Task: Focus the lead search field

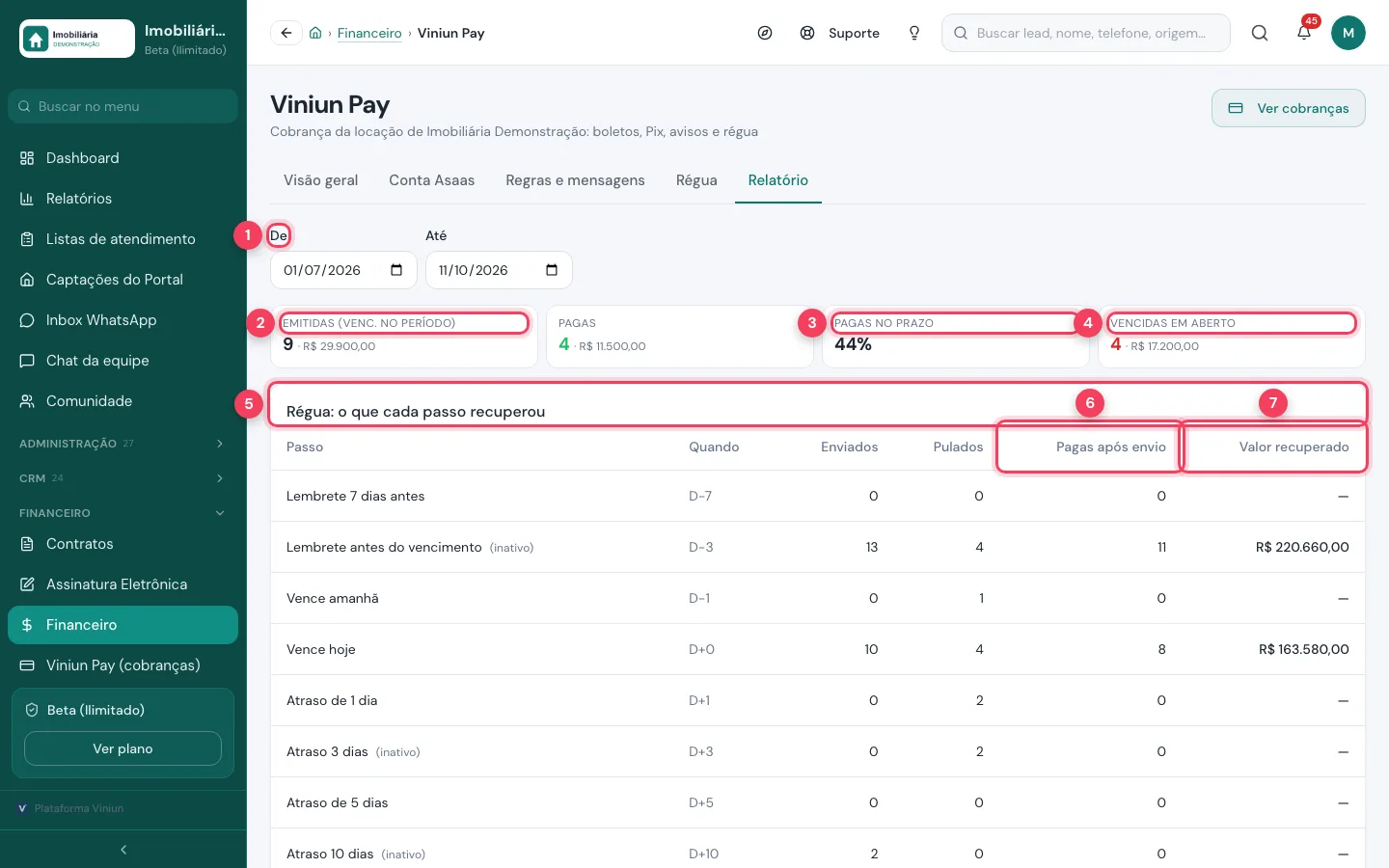Action: [x=1086, y=33]
